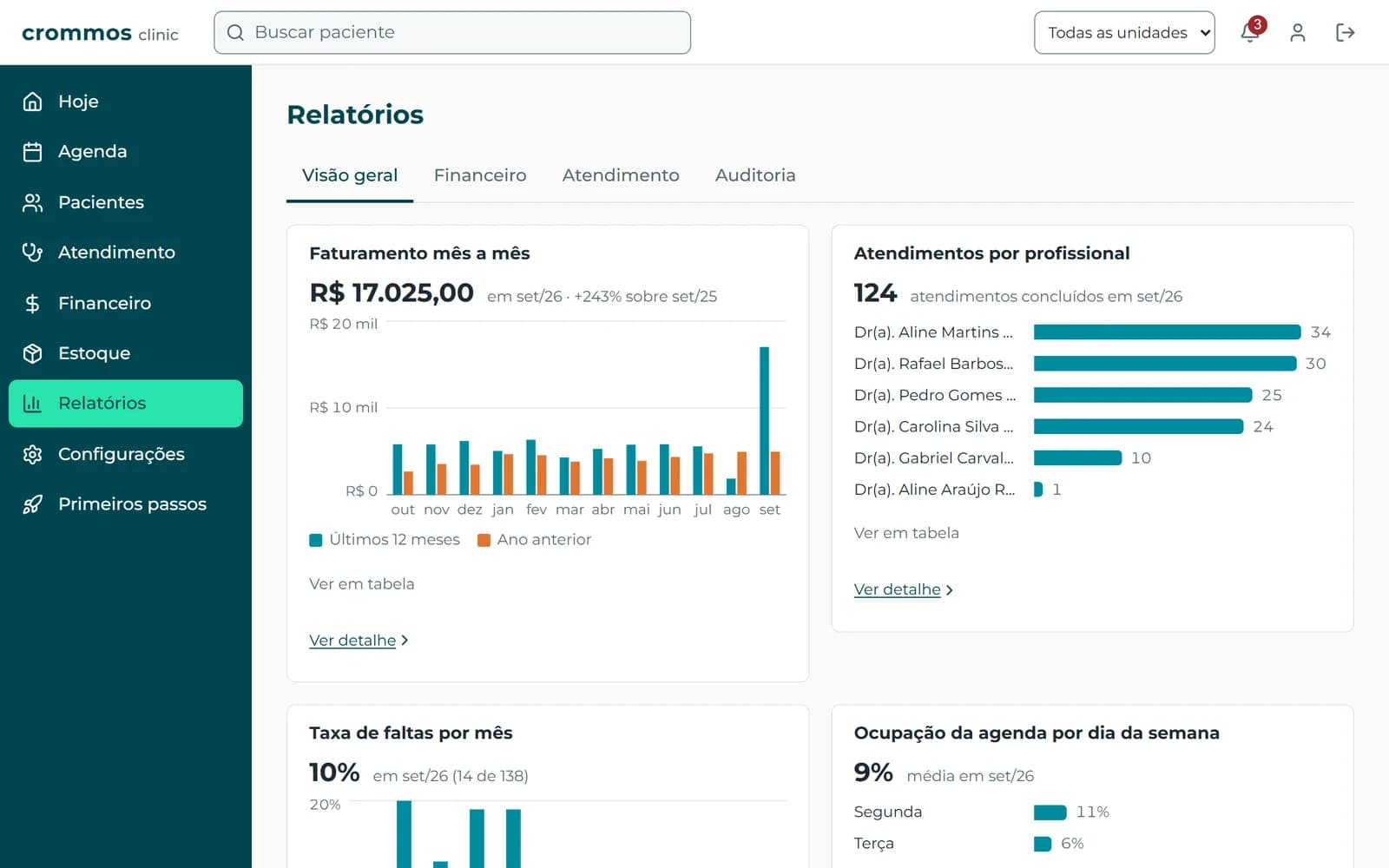Click the Ocupação da agenda card title
This screenshot has height=868, width=1389.
(1037, 733)
